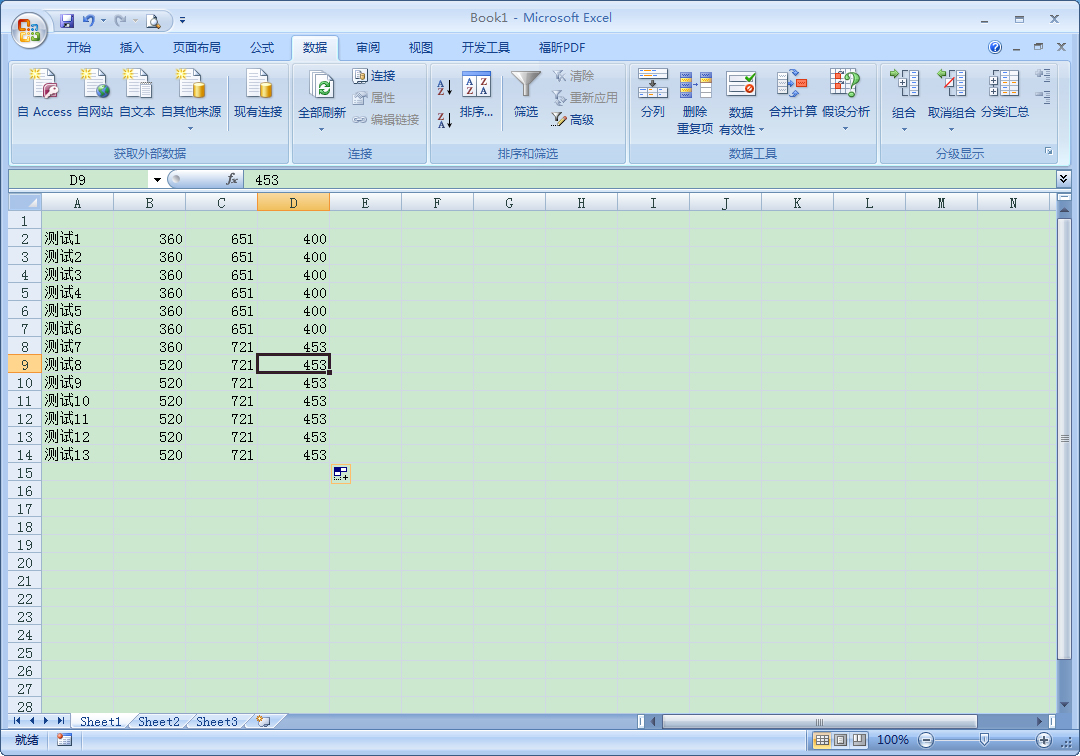Viewport: 1080px width, 756px height.
Task: Expand the formula bar
Action: 1063,179
